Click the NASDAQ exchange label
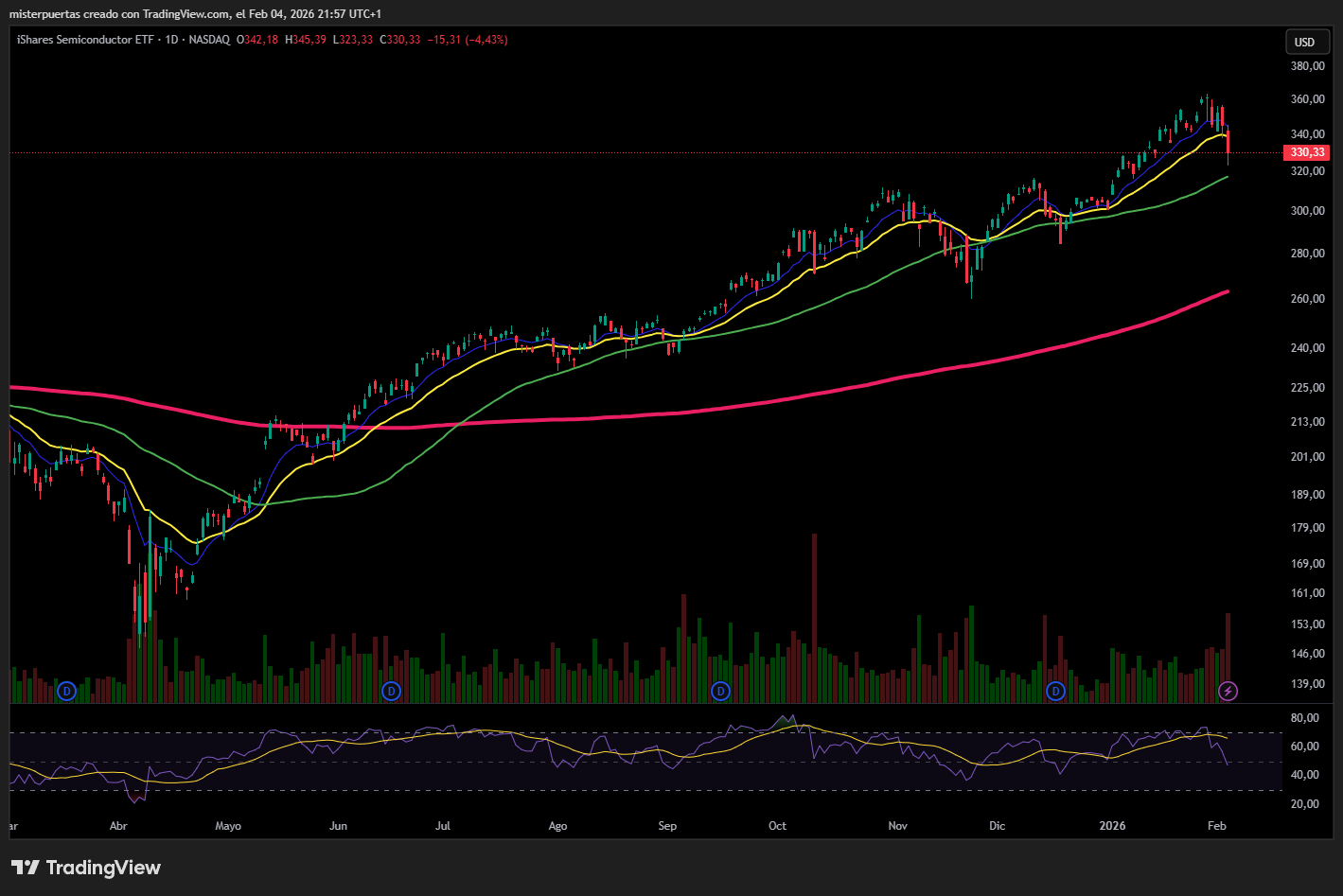 coord(209,40)
